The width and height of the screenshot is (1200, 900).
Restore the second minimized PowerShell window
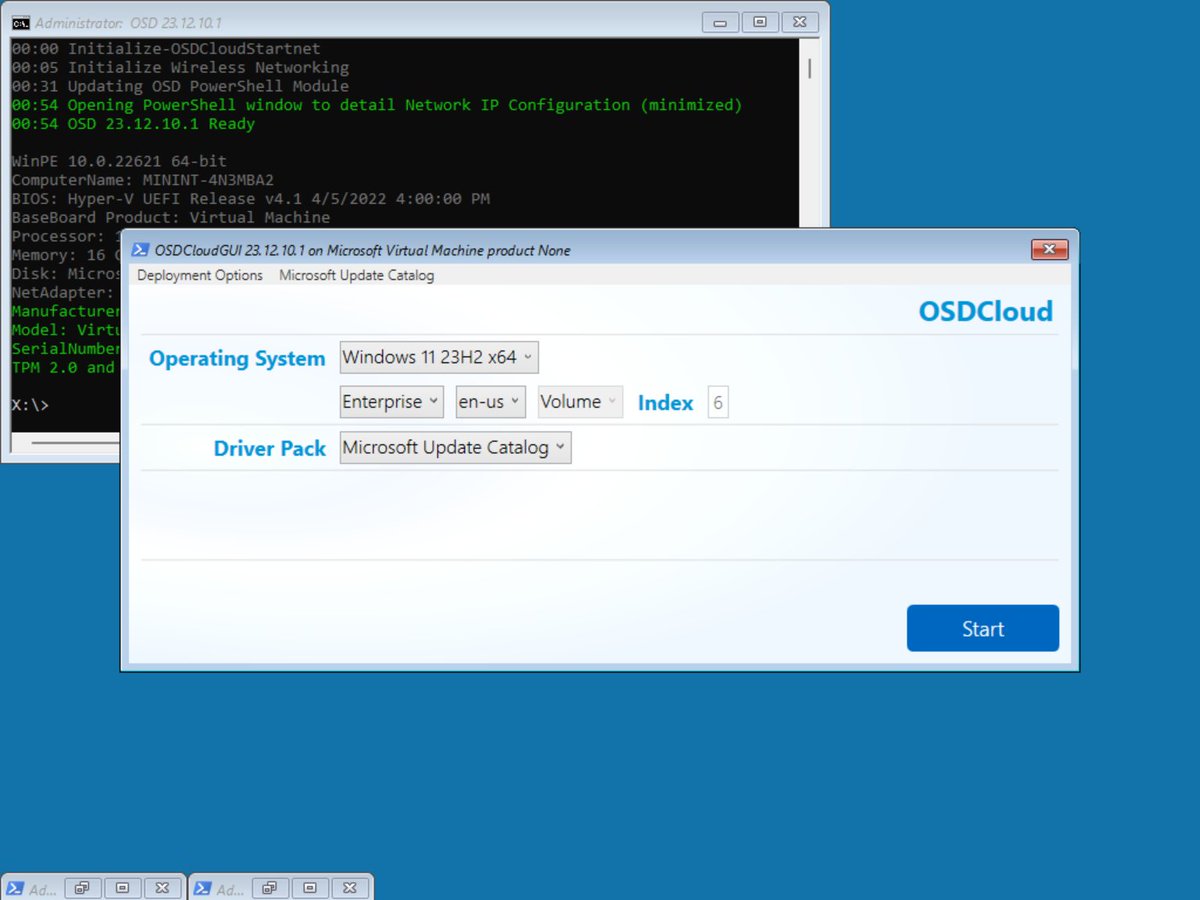tap(271, 887)
